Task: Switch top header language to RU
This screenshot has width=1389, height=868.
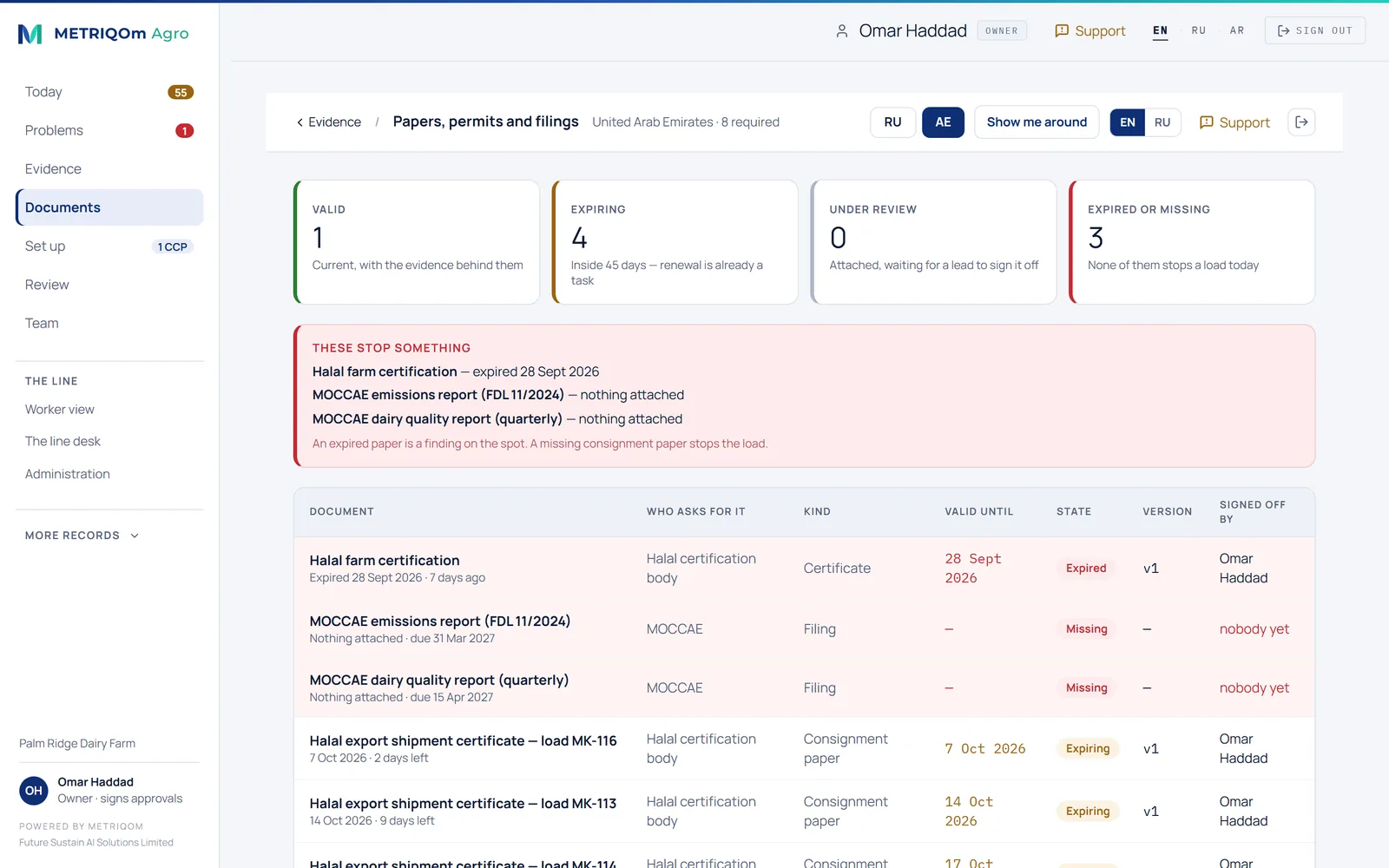Action: tap(1198, 31)
